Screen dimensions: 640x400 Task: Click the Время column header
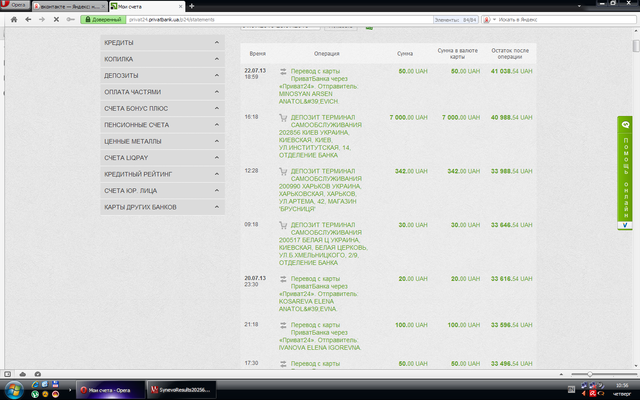(258, 53)
